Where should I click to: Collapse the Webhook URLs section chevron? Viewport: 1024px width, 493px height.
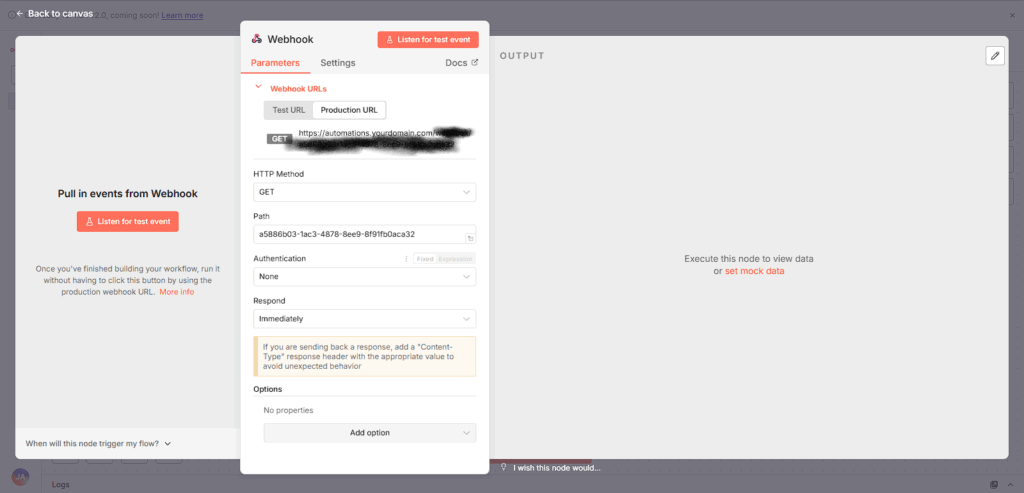point(258,86)
